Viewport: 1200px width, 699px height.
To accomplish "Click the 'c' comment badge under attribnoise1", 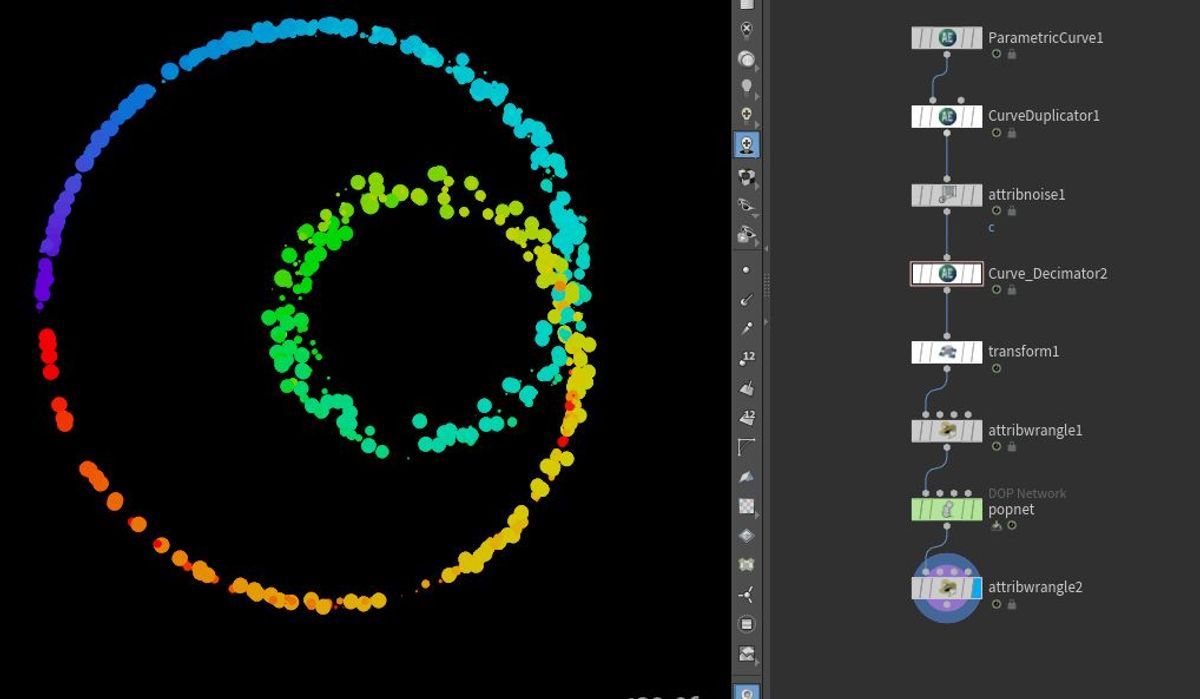I will [992, 228].
